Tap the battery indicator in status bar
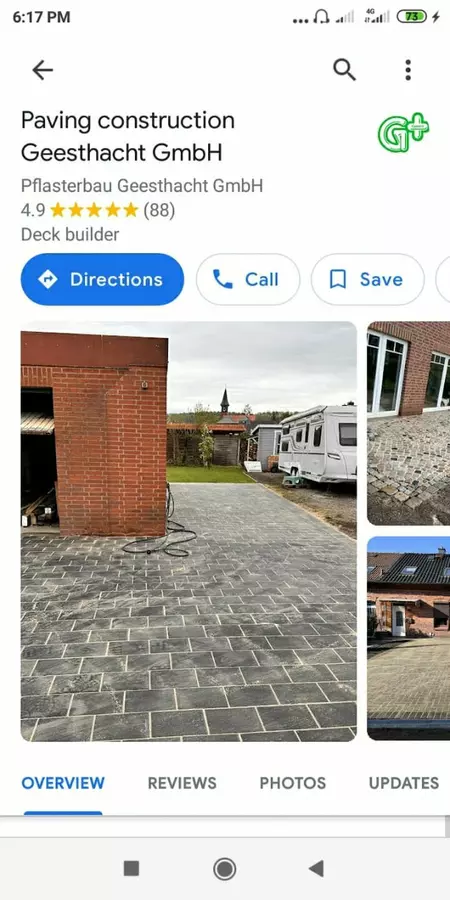Viewport: 450px width, 900px height. pos(412,17)
